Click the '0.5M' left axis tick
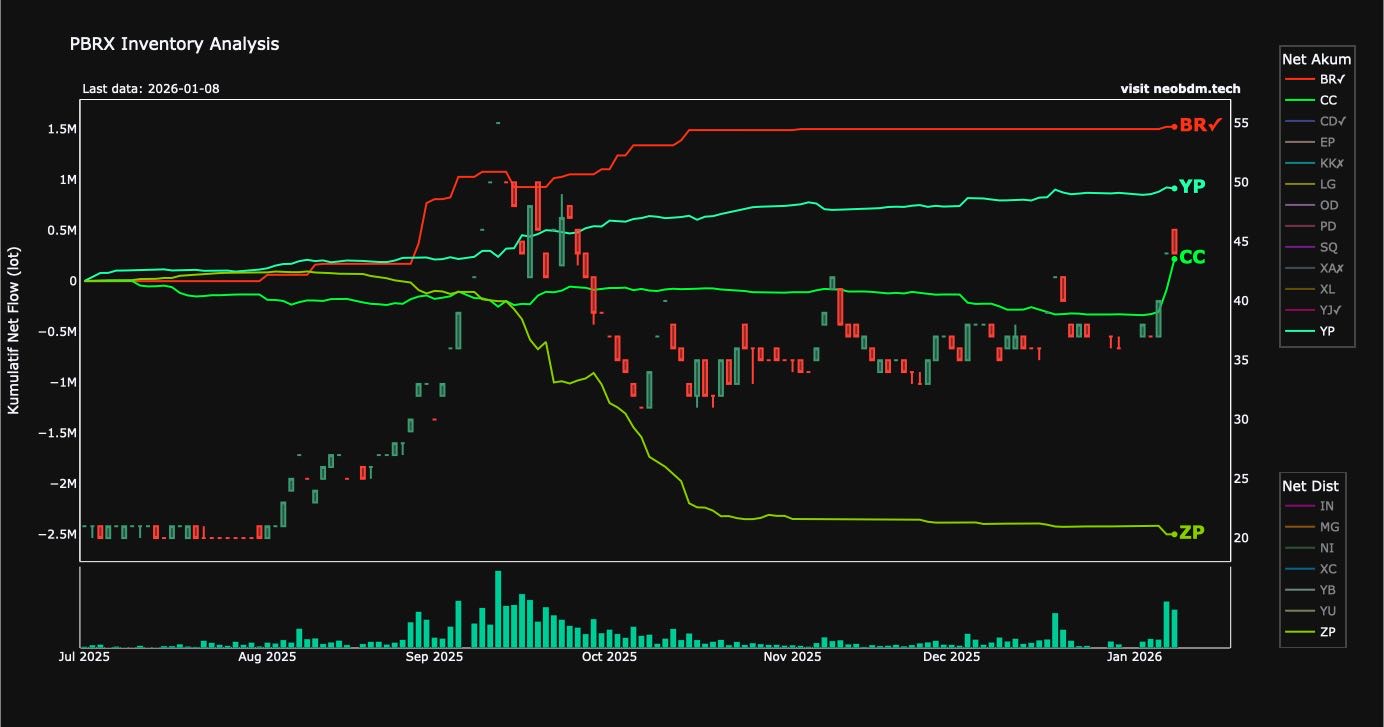1384x727 pixels. [60, 230]
